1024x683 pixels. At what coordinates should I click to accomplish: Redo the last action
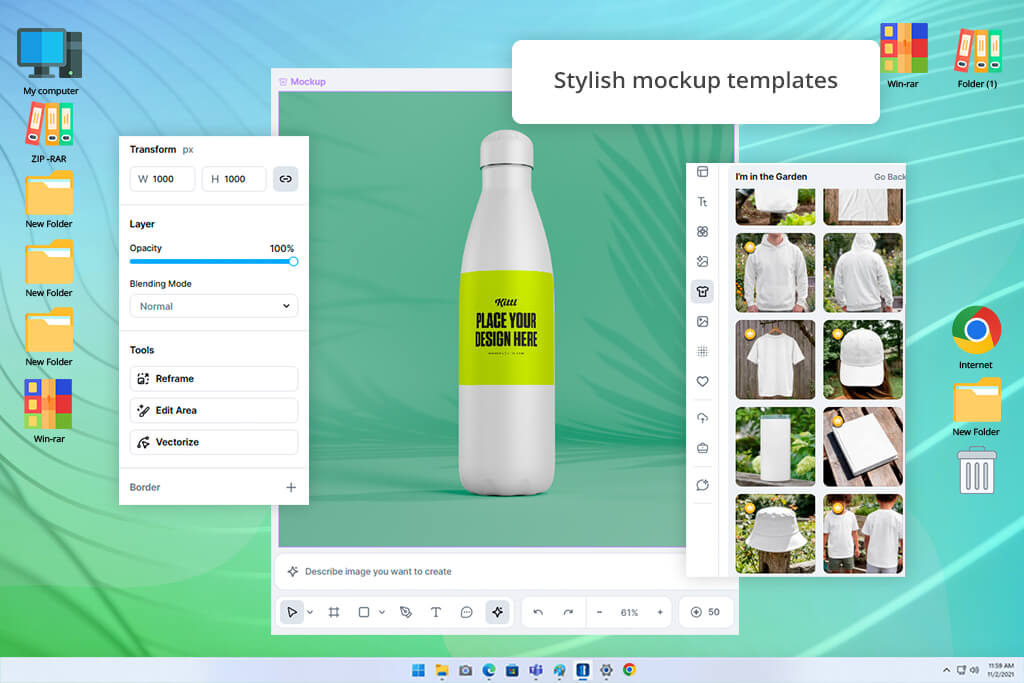tap(568, 612)
